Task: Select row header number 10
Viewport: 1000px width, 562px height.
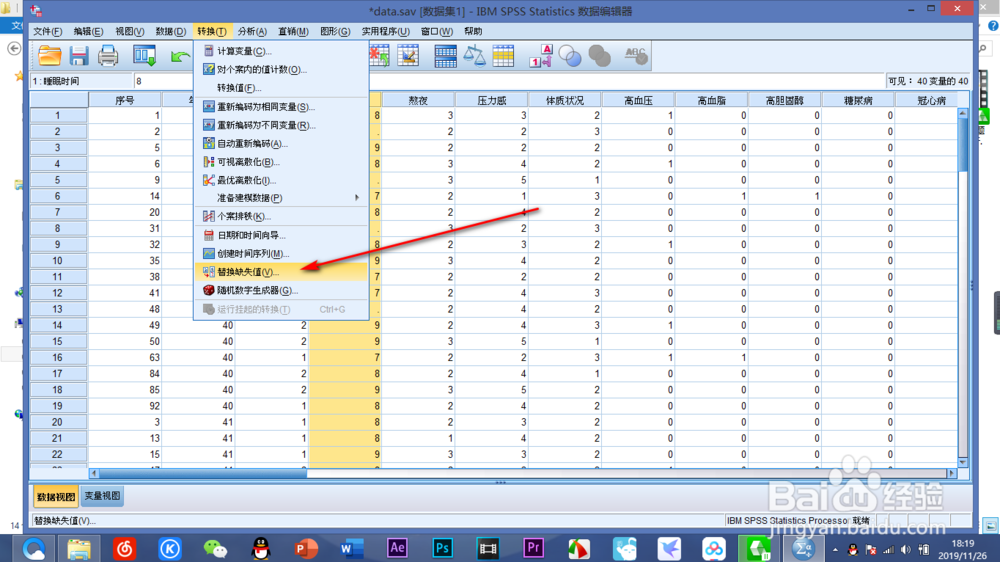Action: pos(58,261)
